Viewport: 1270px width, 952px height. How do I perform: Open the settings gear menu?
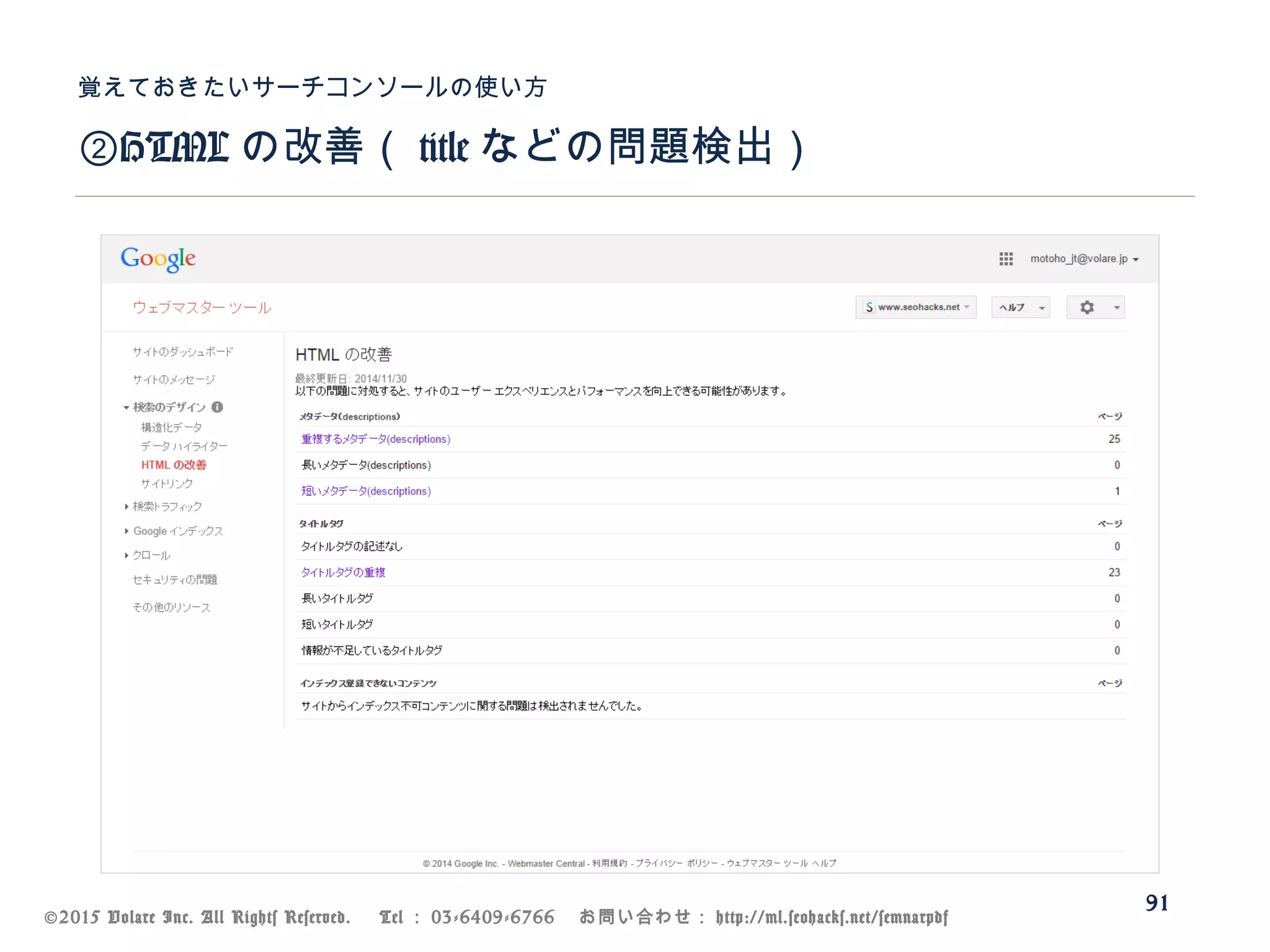(x=1095, y=307)
